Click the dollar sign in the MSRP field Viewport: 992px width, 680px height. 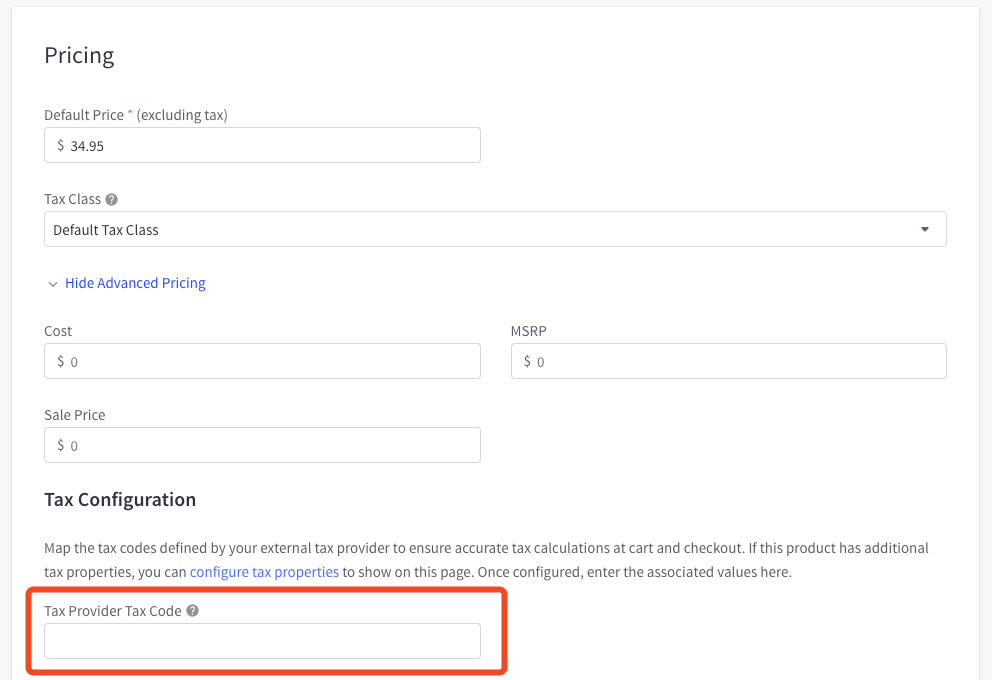[527, 361]
